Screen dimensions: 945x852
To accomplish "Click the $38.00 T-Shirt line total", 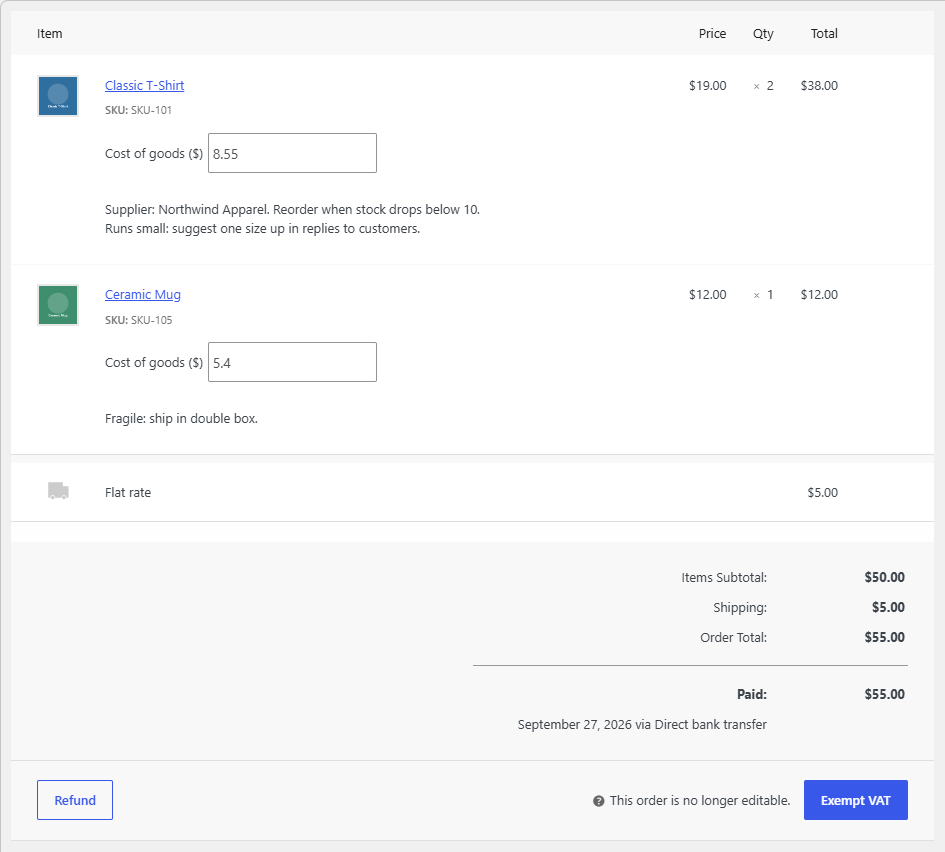I will (819, 86).
